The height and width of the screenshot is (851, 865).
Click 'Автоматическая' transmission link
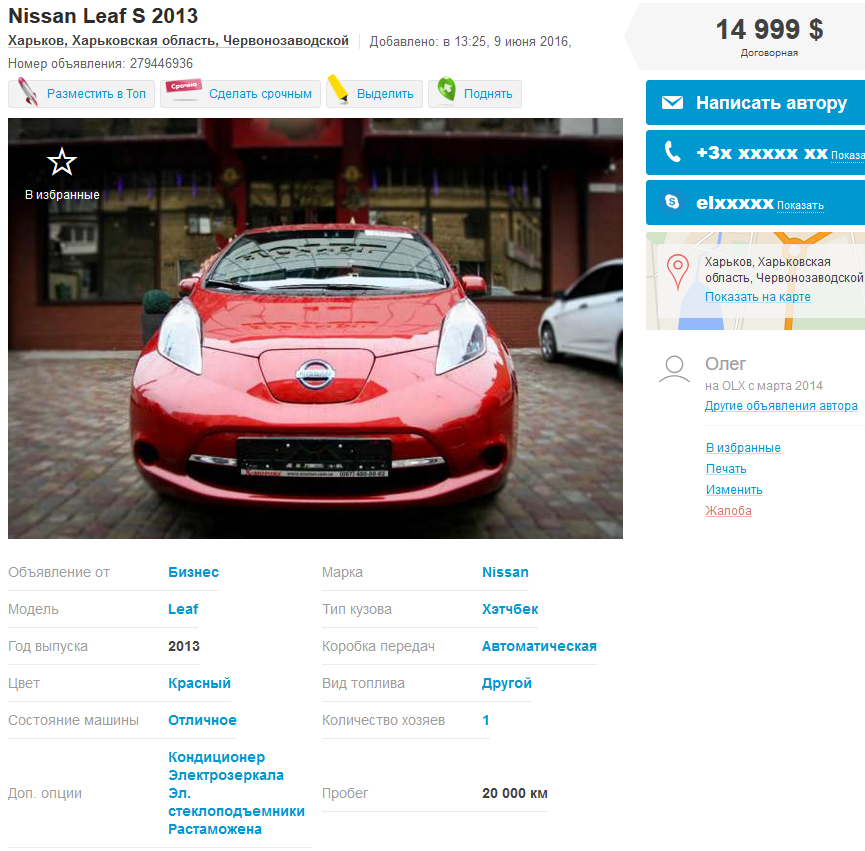tap(540, 646)
